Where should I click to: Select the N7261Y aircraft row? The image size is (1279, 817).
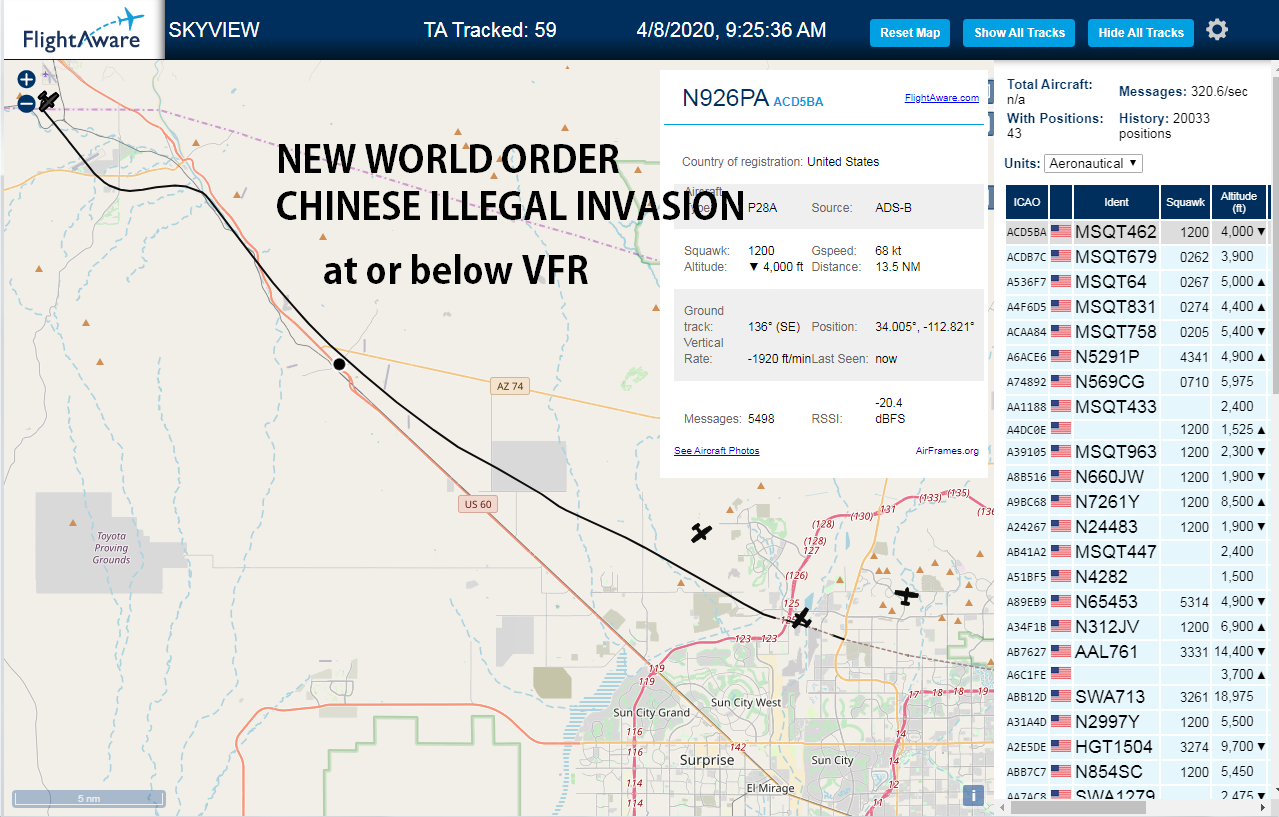[x=1137, y=502]
